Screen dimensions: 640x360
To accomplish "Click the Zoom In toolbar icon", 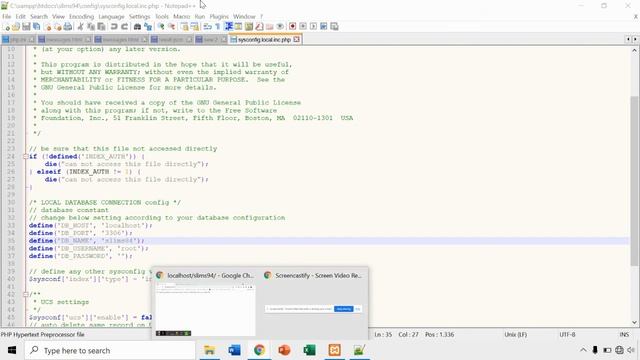I will click(x=161, y=27).
